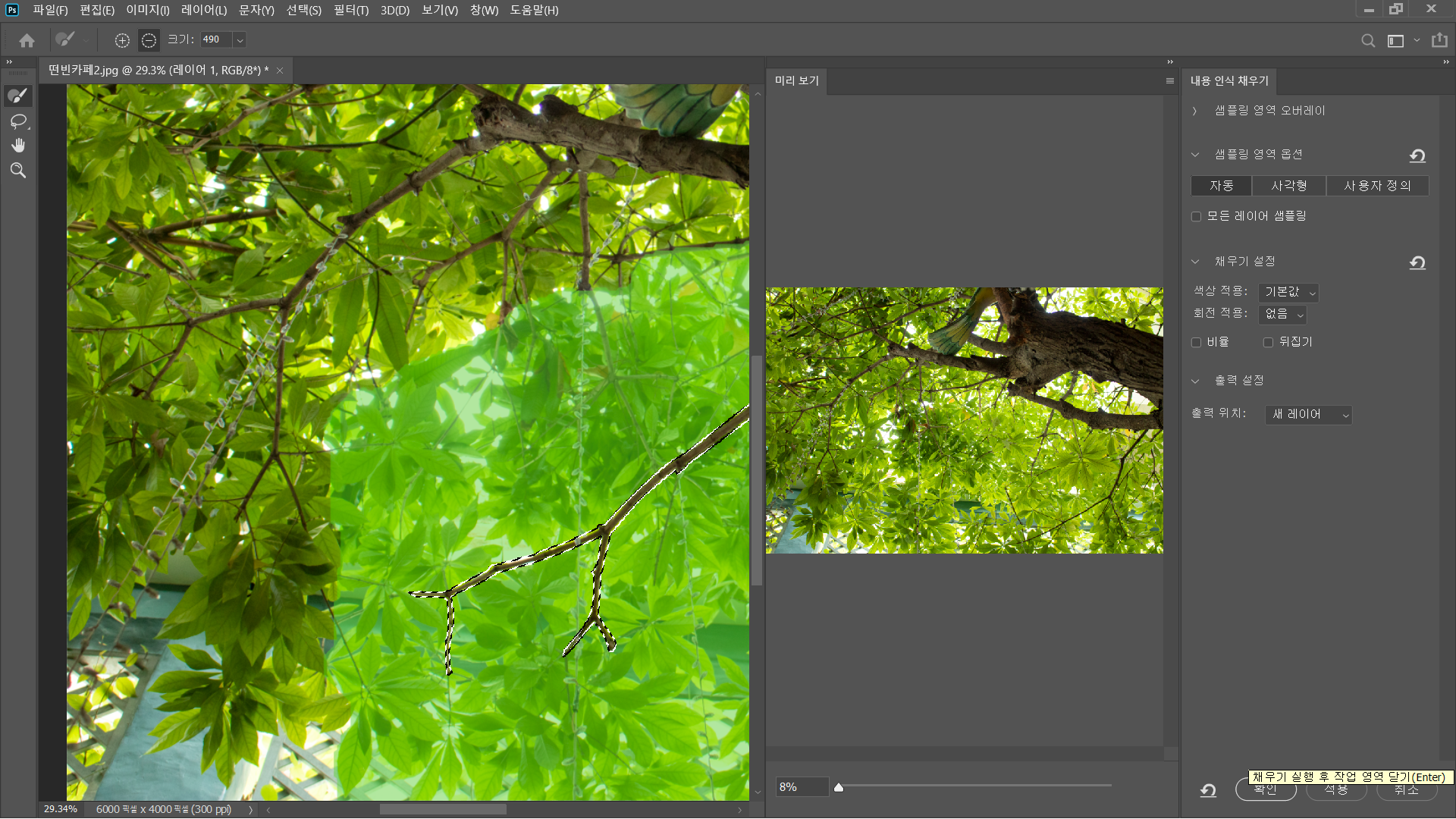Screen dimensions: 1456x819
Task: Open 색상 적용 dropdown
Action: point(1288,293)
